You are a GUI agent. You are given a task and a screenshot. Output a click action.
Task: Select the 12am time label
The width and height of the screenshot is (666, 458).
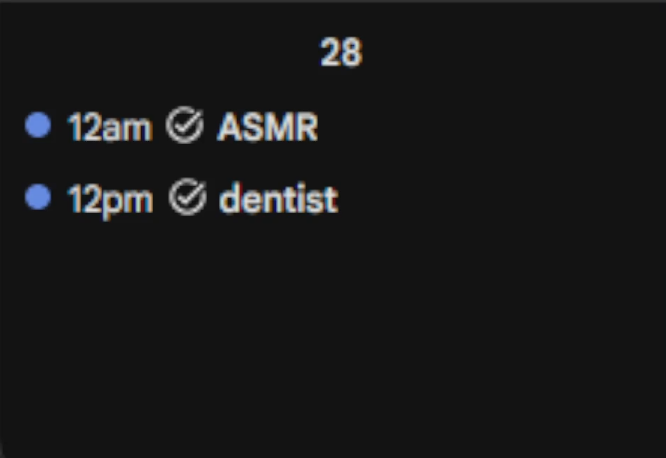click(109, 127)
